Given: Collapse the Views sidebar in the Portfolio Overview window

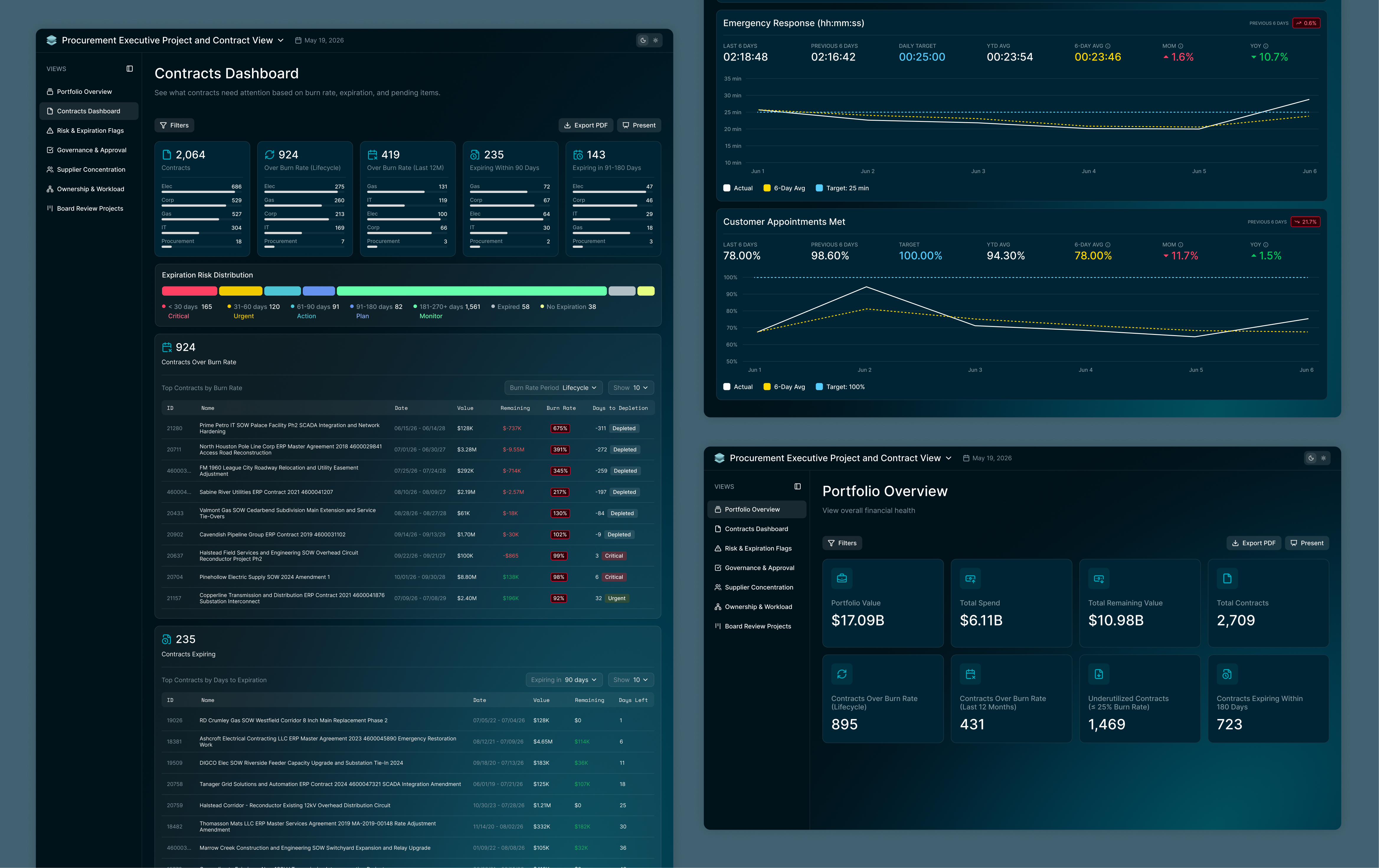Looking at the screenshot, I should (x=797, y=487).
